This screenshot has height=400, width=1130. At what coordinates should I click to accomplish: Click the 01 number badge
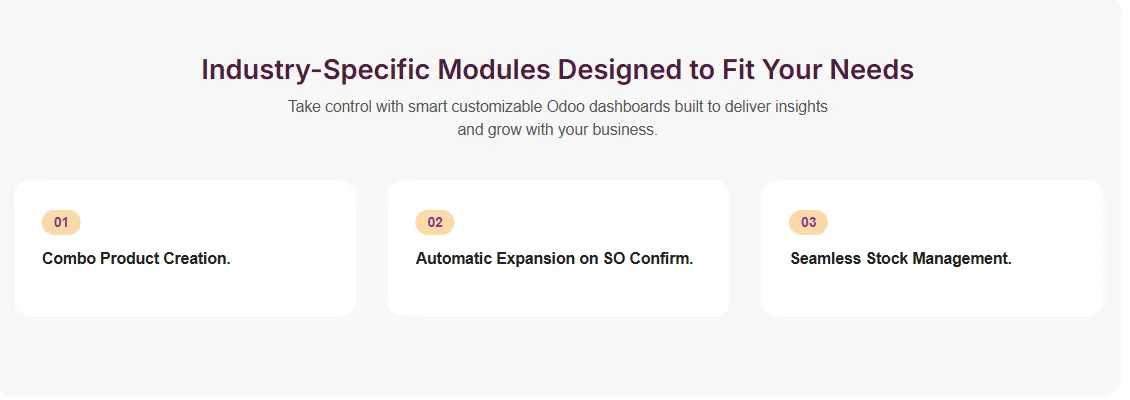coord(61,222)
